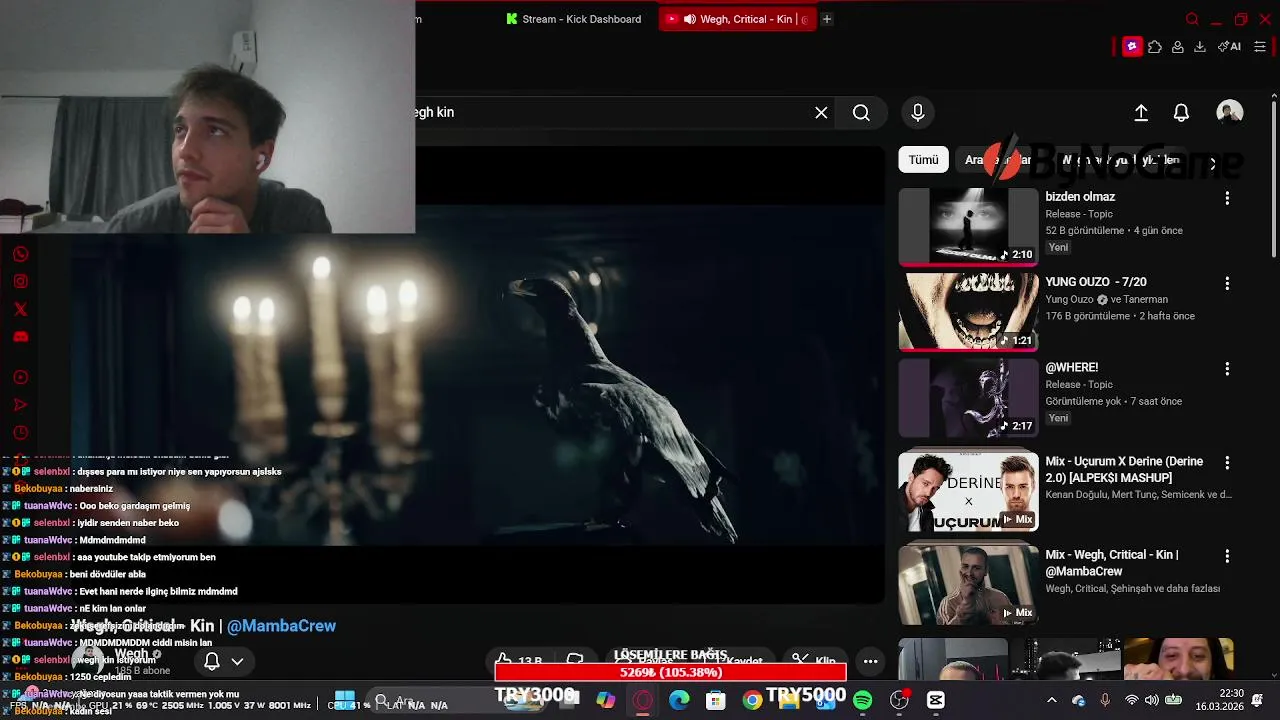Viewport: 1280px width, 720px height.
Task: Open more options for Mix - Uçurum X Derine
Action: [x=1227, y=463]
